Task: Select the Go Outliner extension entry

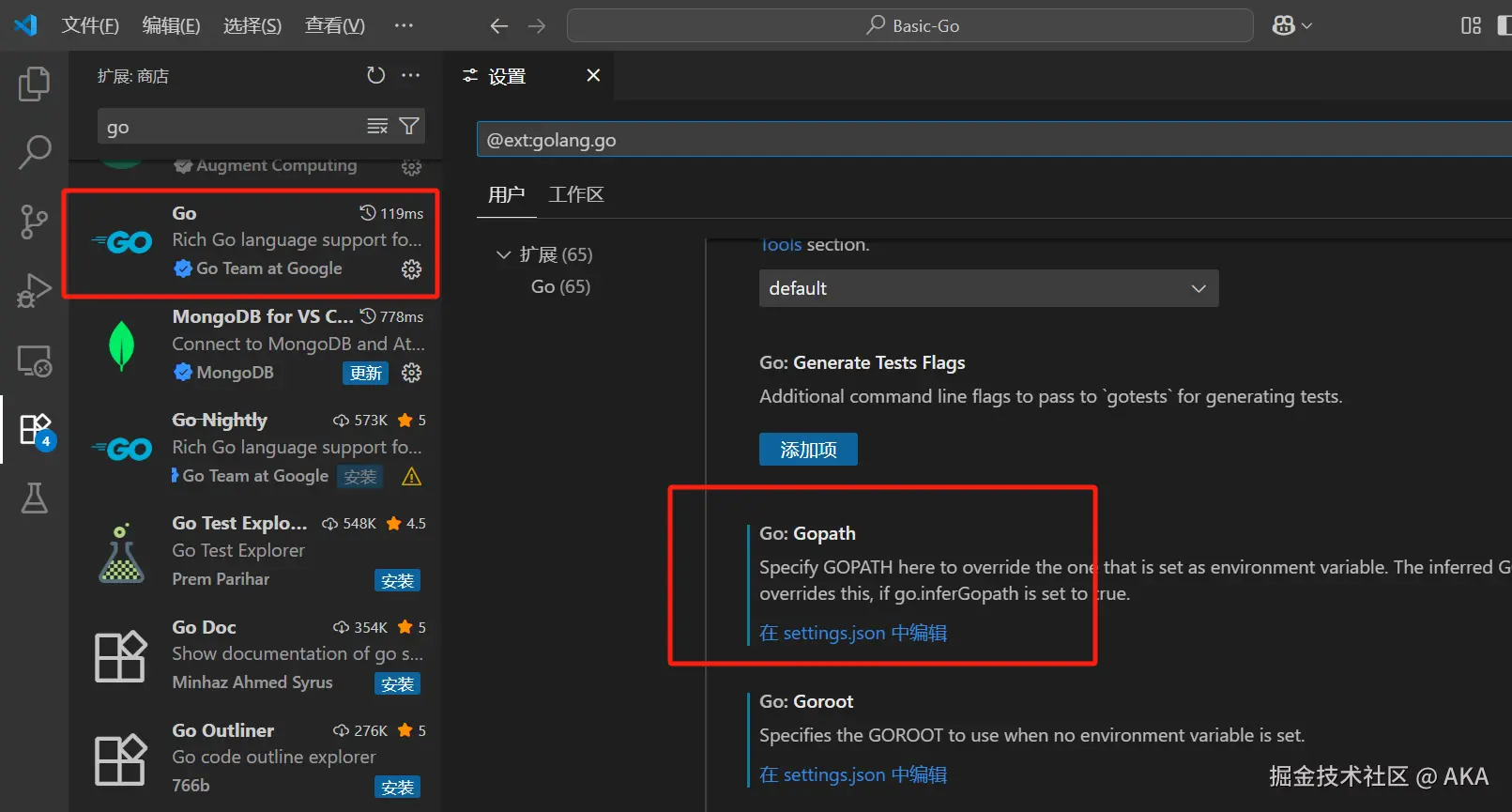Action: 255,758
